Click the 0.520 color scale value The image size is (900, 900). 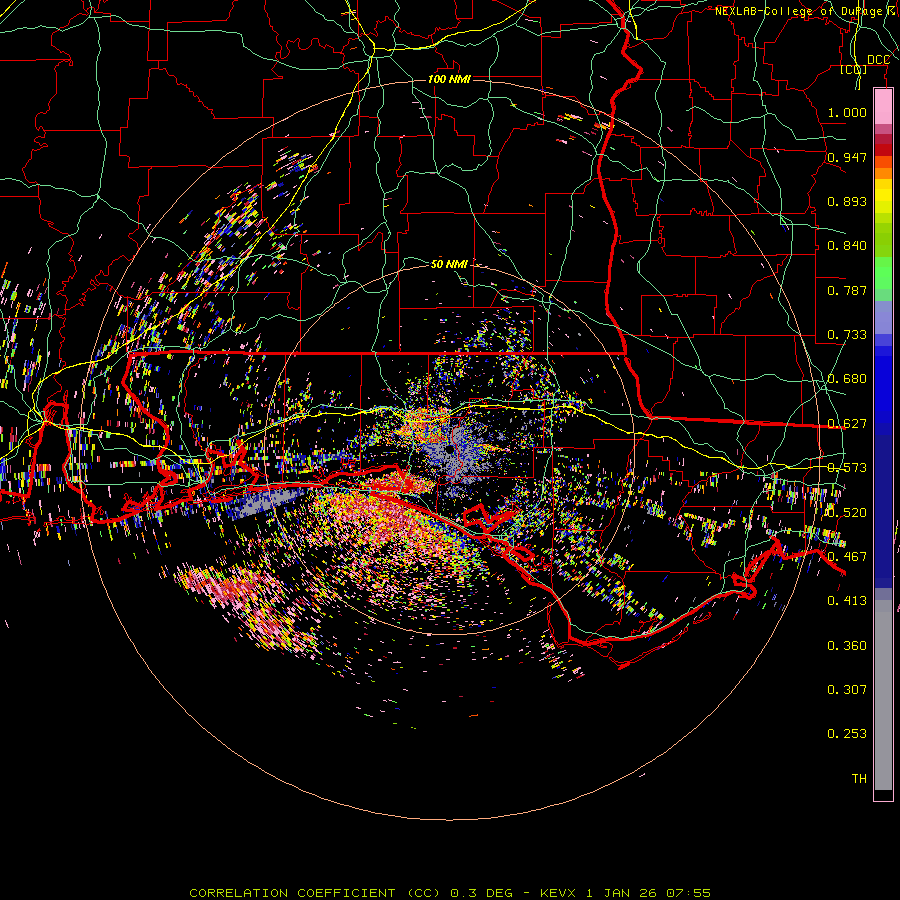click(x=847, y=513)
